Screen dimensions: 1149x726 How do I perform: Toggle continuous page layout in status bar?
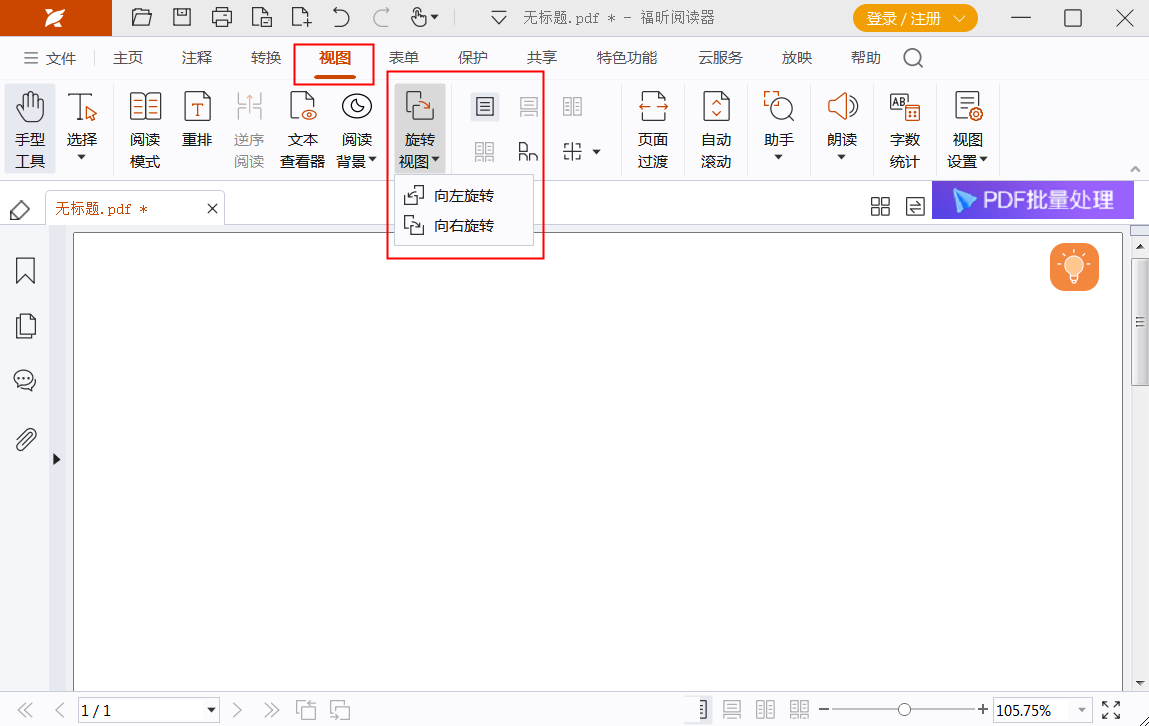tap(732, 708)
